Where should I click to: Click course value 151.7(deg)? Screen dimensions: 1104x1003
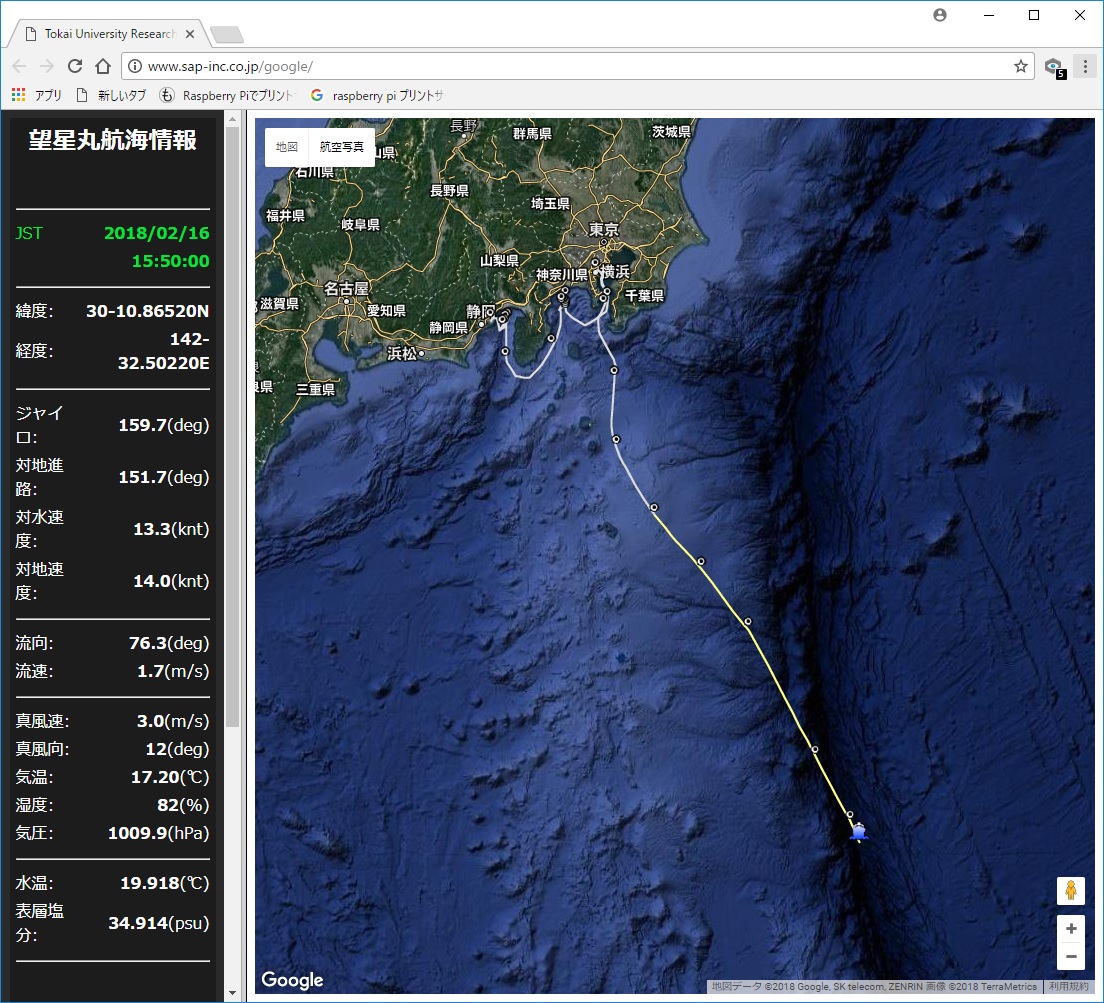(x=164, y=477)
